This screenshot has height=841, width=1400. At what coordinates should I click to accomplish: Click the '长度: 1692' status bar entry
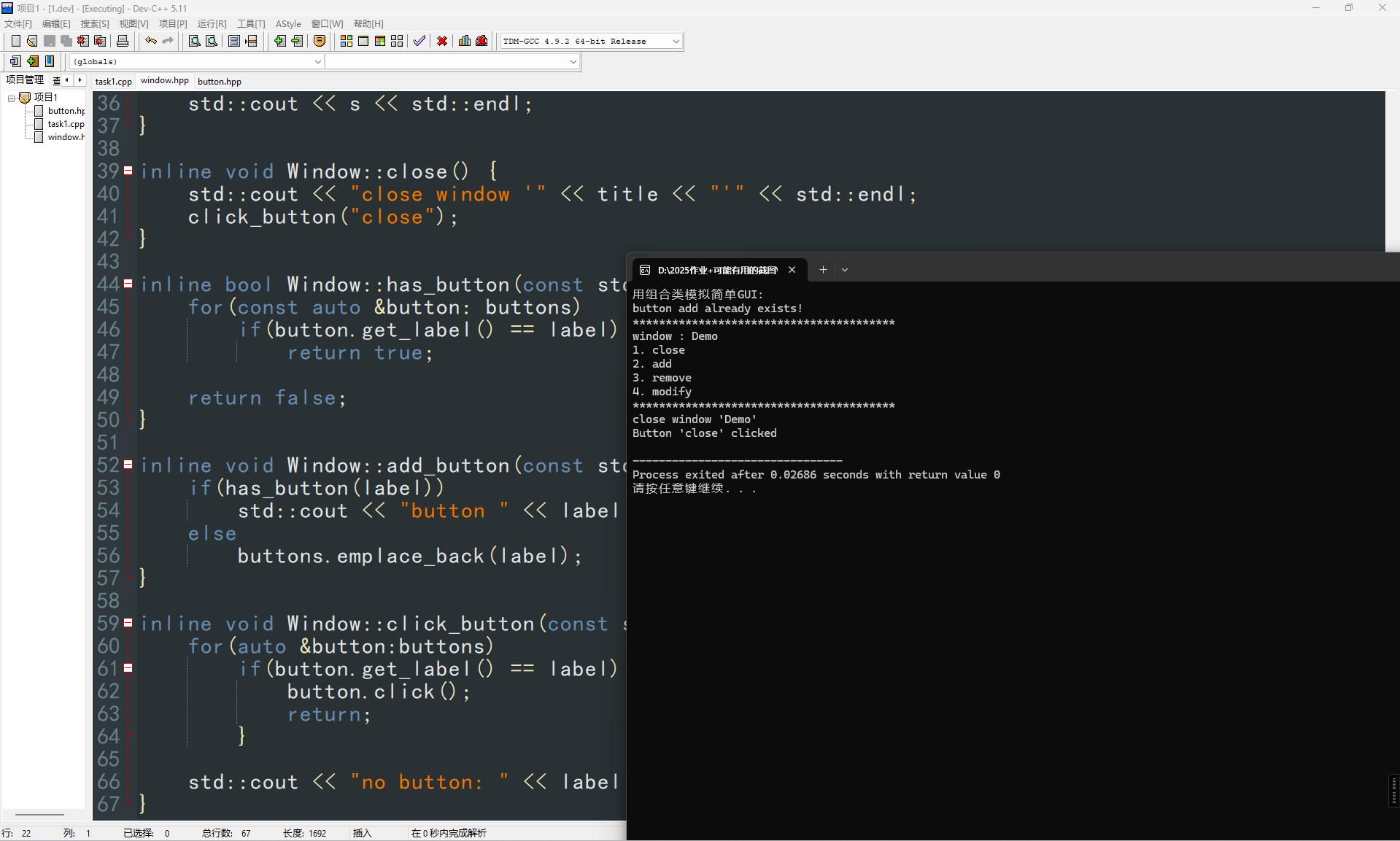[305, 833]
